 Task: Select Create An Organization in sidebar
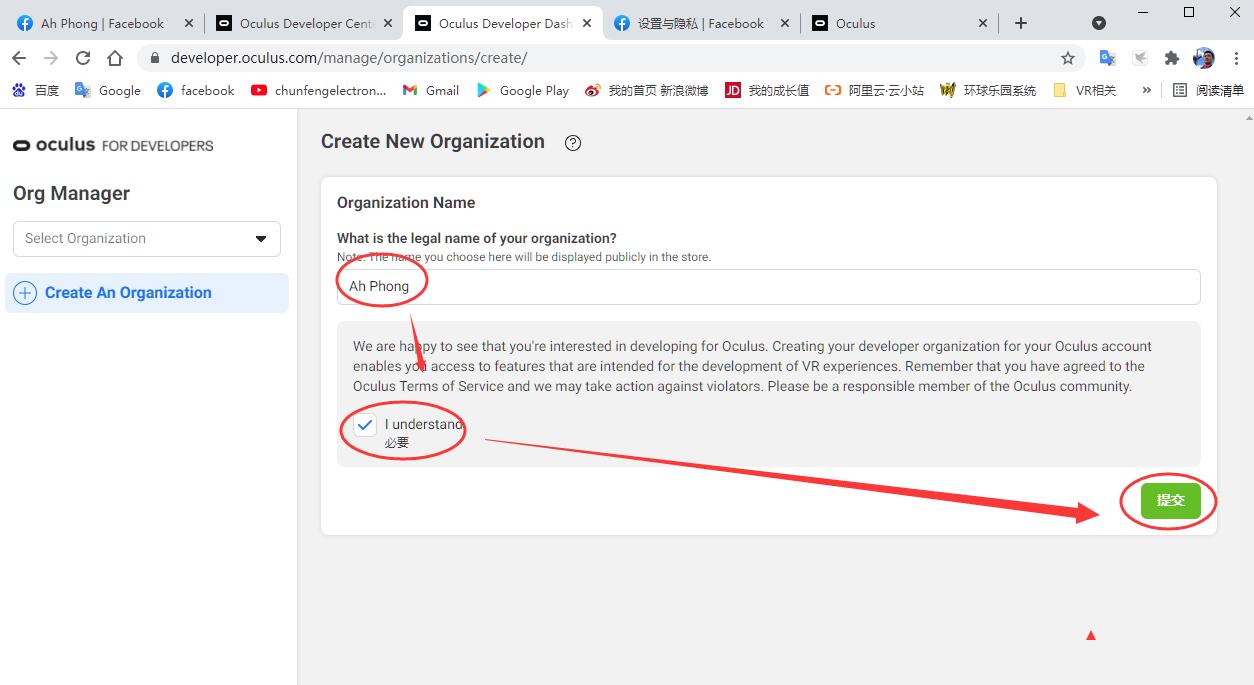(x=147, y=293)
